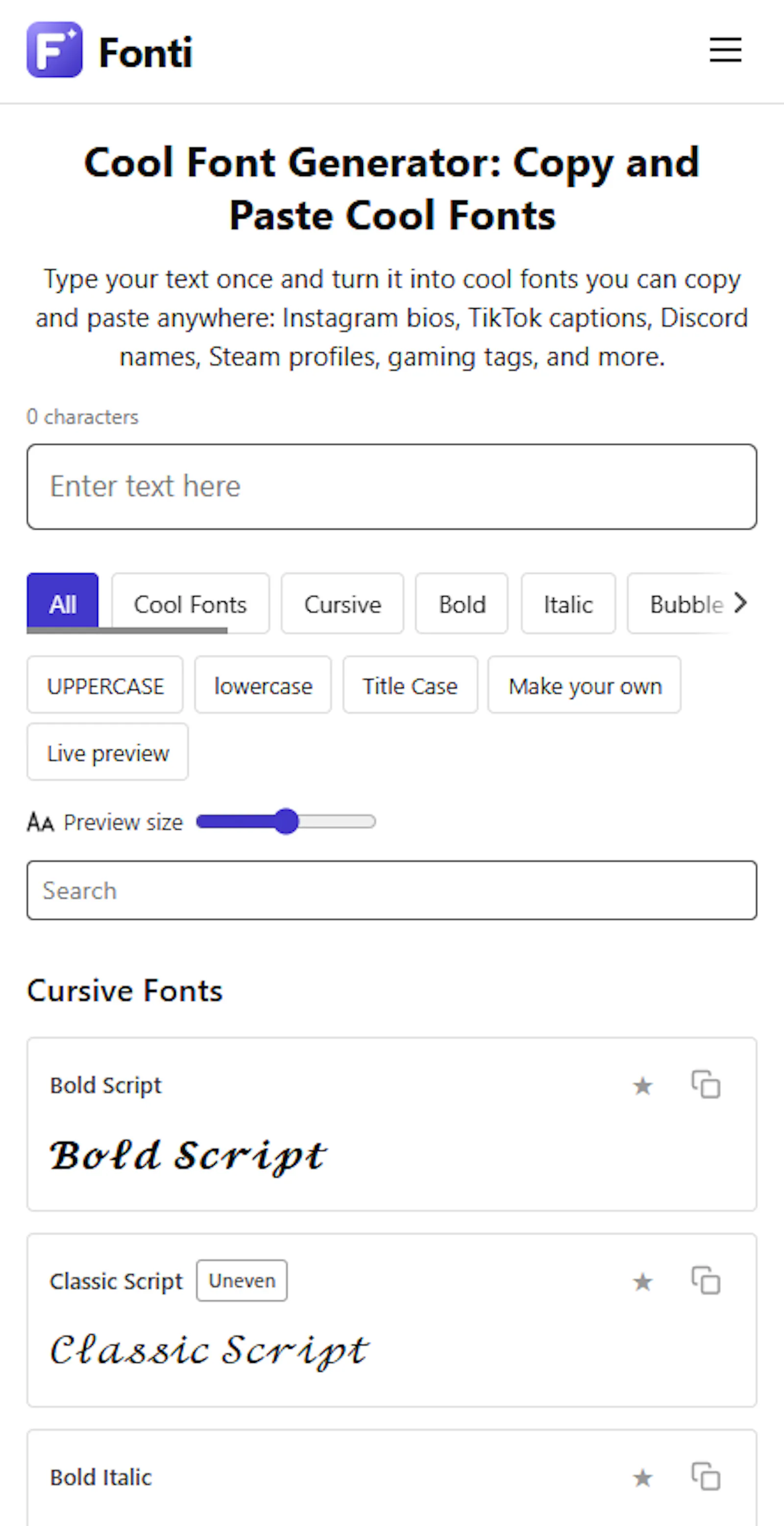Apply Title Case formatting

(x=410, y=685)
